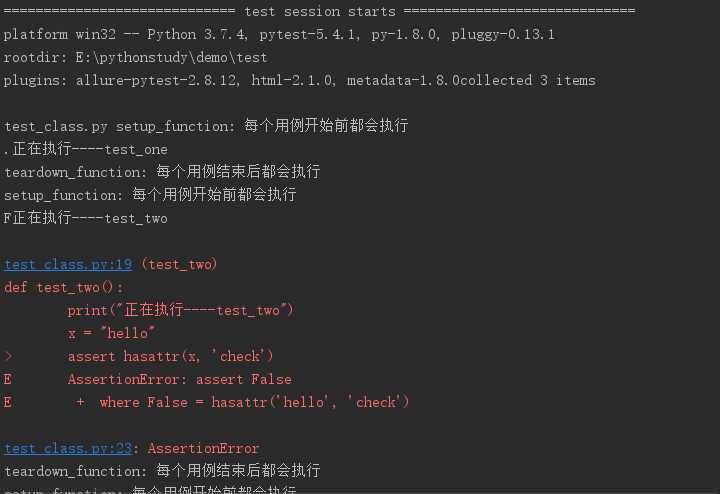Click the 'def test_two():' line

pyautogui.click(x=63, y=287)
